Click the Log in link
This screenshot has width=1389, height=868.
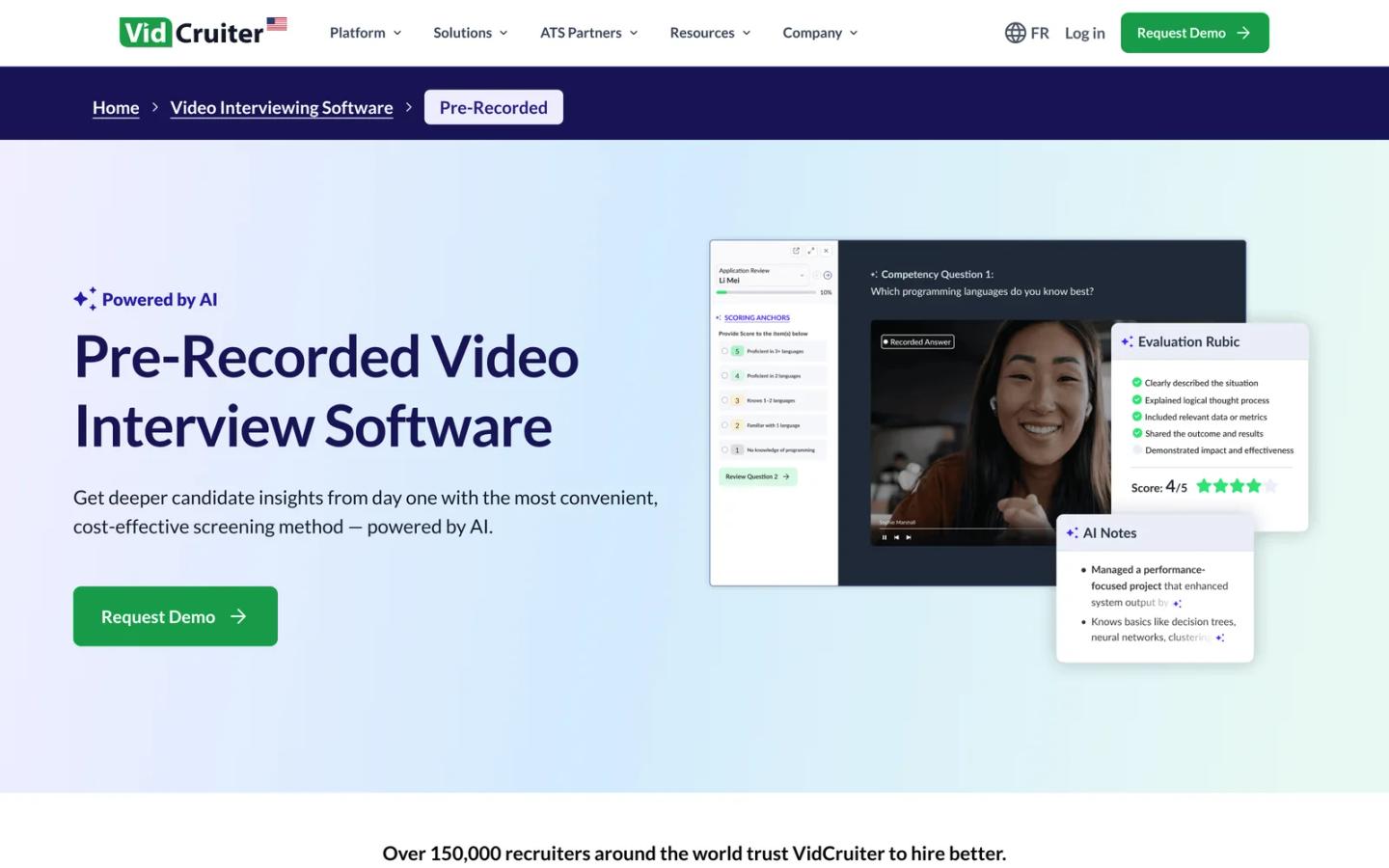click(x=1085, y=33)
